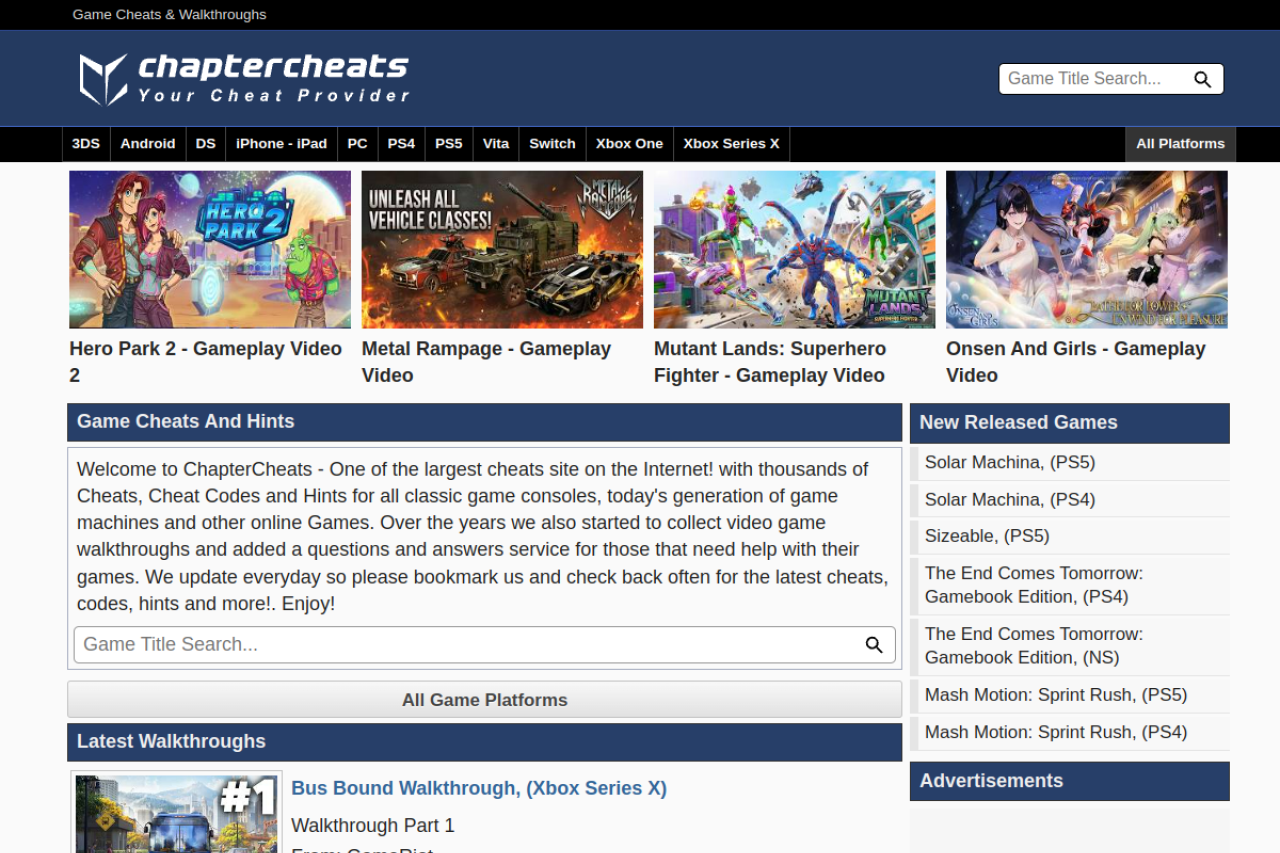Focus the header Game Title Search field

[1095, 79]
